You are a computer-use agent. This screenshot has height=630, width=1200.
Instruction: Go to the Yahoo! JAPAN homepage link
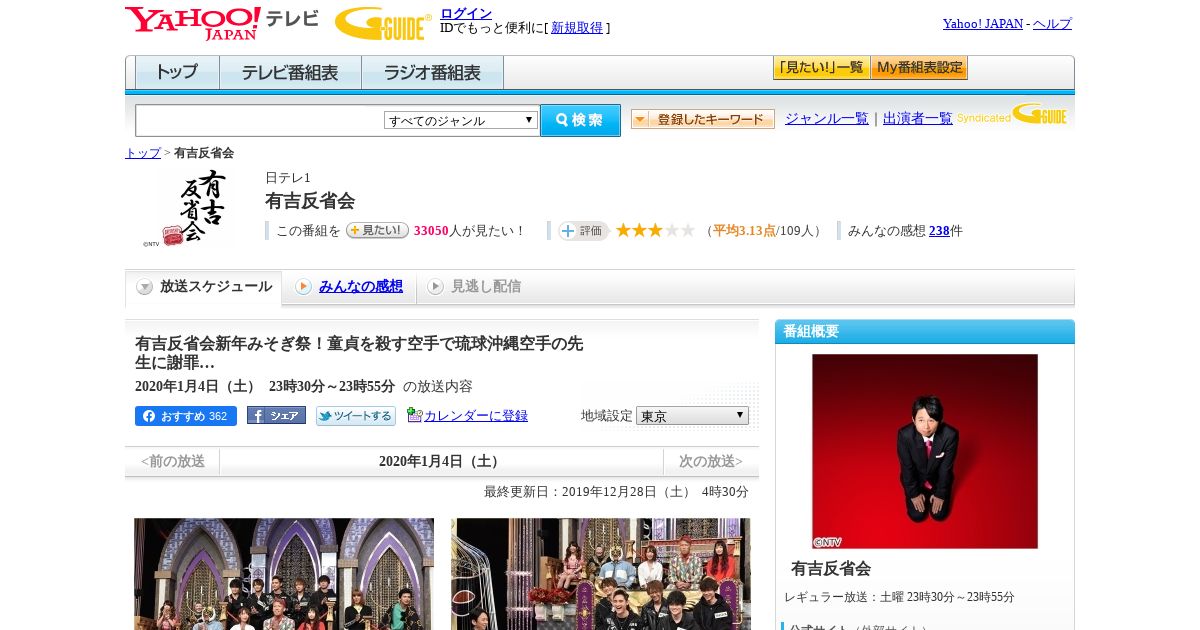[x=983, y=24]
